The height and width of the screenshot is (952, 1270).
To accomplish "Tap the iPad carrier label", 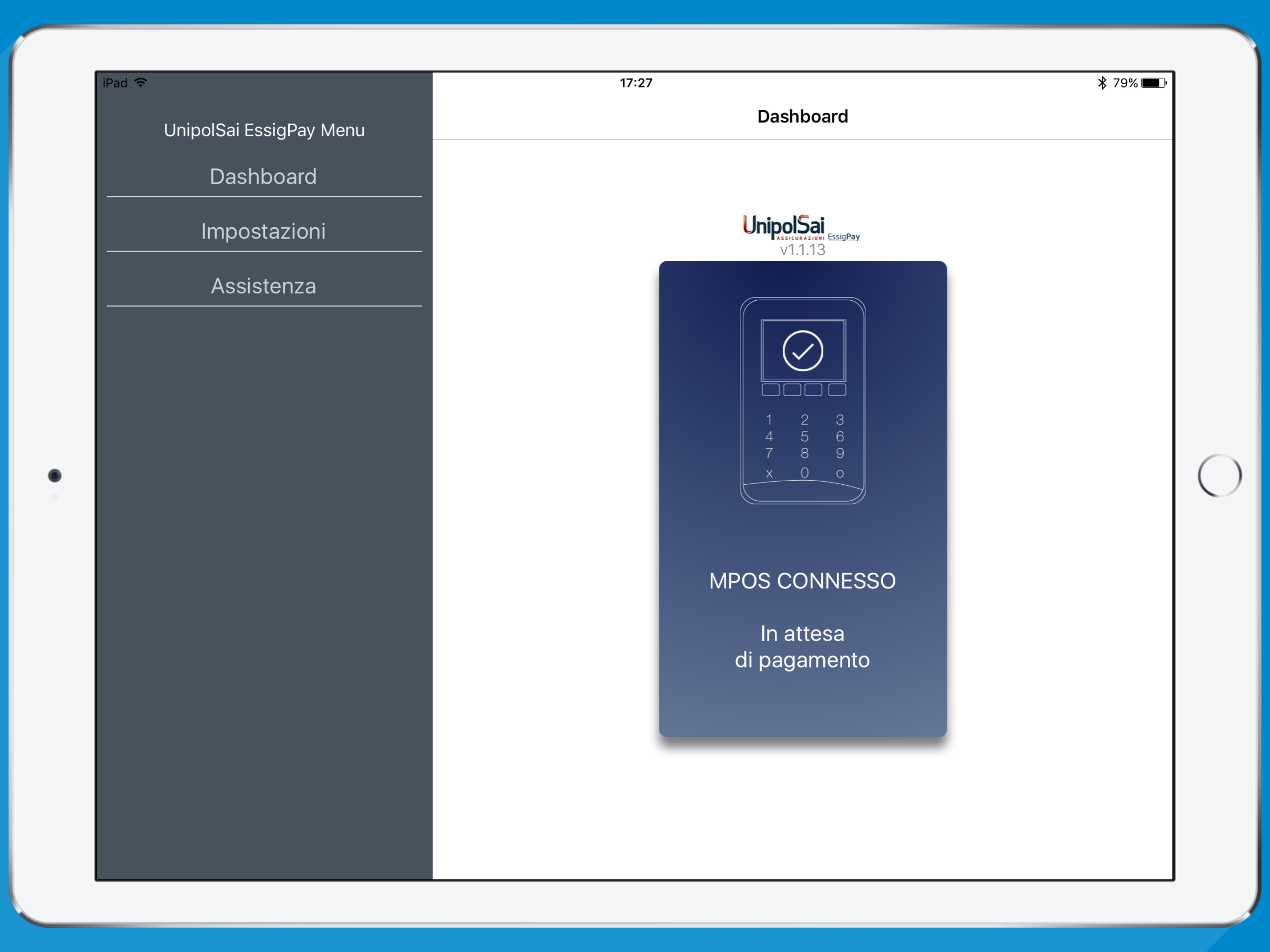I will tap(115, 83).
